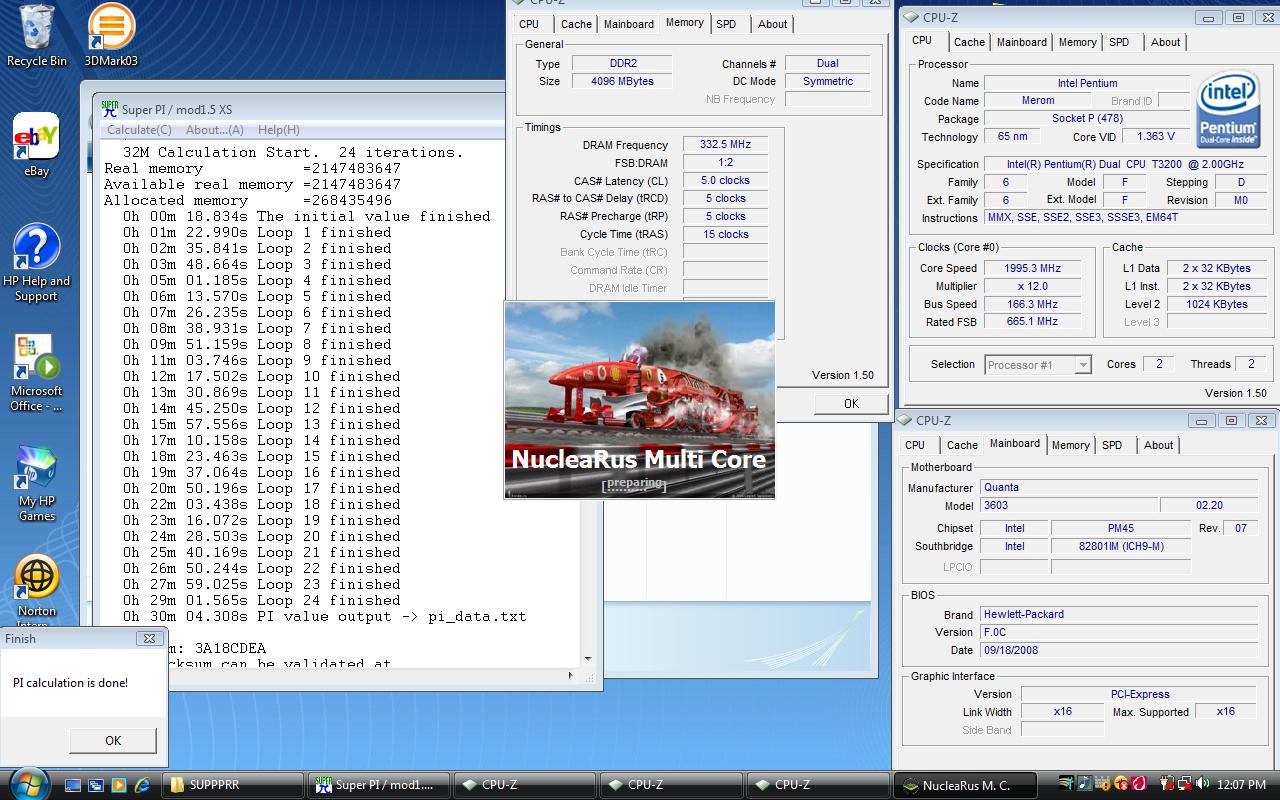Launch the 3DMark03 desktop shortcut
The height and width of the screenshot is (800, 1280).
tap(111, 36)
